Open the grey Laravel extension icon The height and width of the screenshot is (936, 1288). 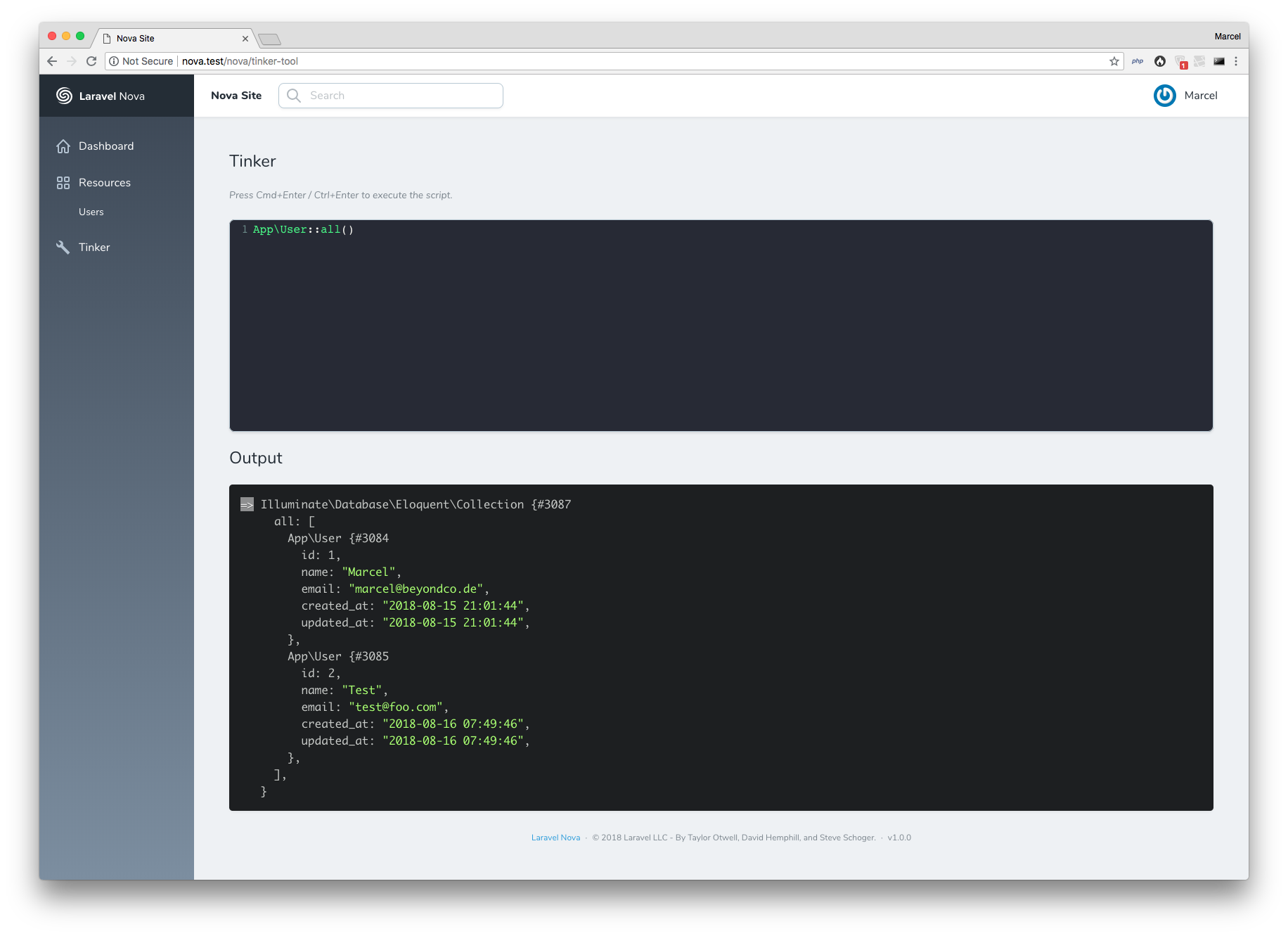pos(1200,61)
